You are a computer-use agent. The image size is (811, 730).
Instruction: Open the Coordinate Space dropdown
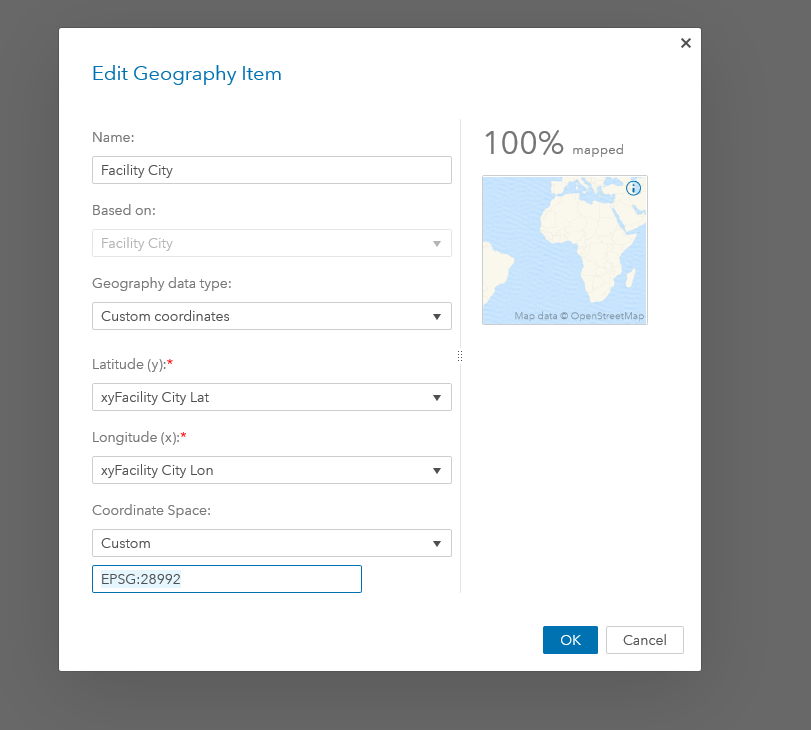[271, 543]
